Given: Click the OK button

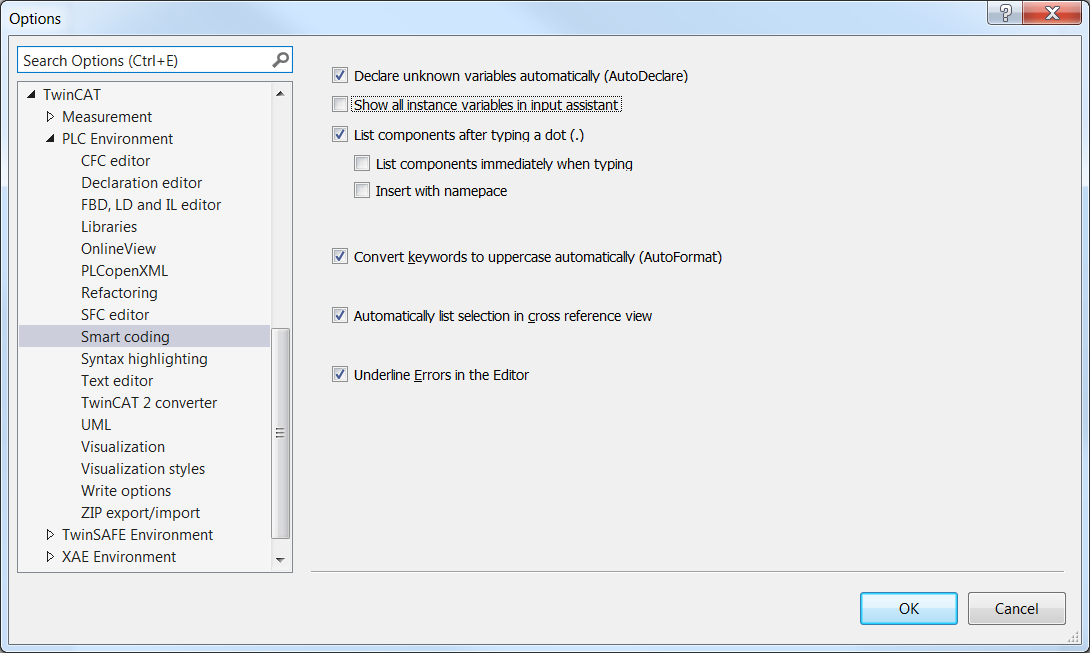Looking at the screenshot, I should [x=909, y=608].
